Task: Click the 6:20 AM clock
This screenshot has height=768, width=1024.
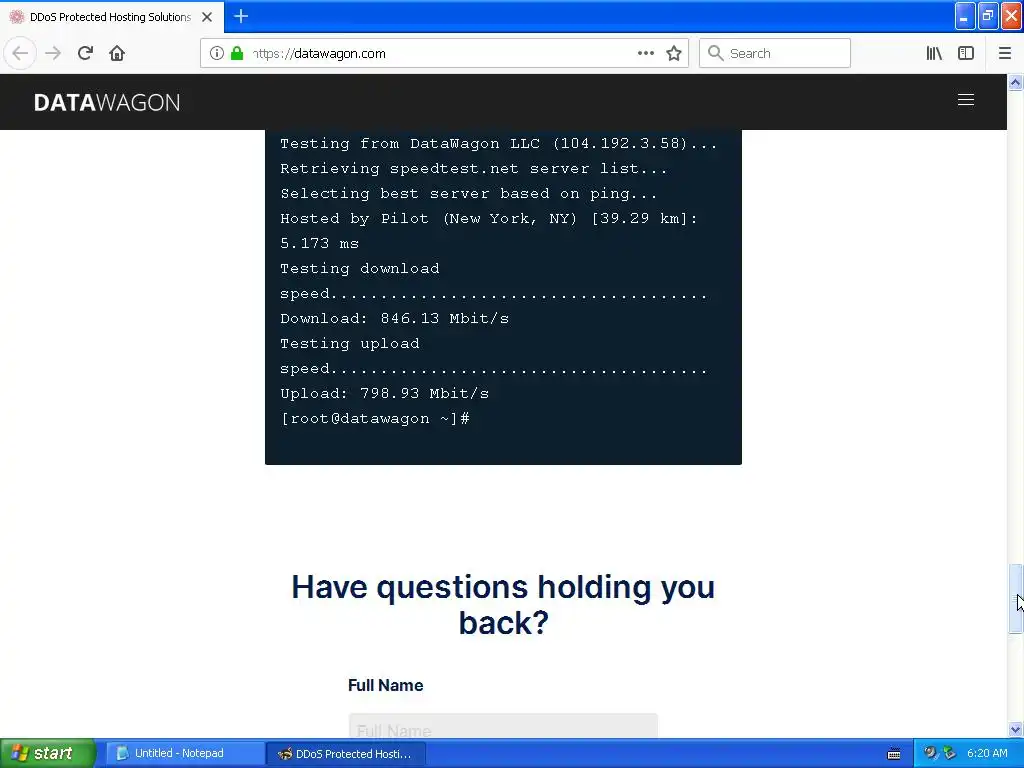Action: coord(987,753)
